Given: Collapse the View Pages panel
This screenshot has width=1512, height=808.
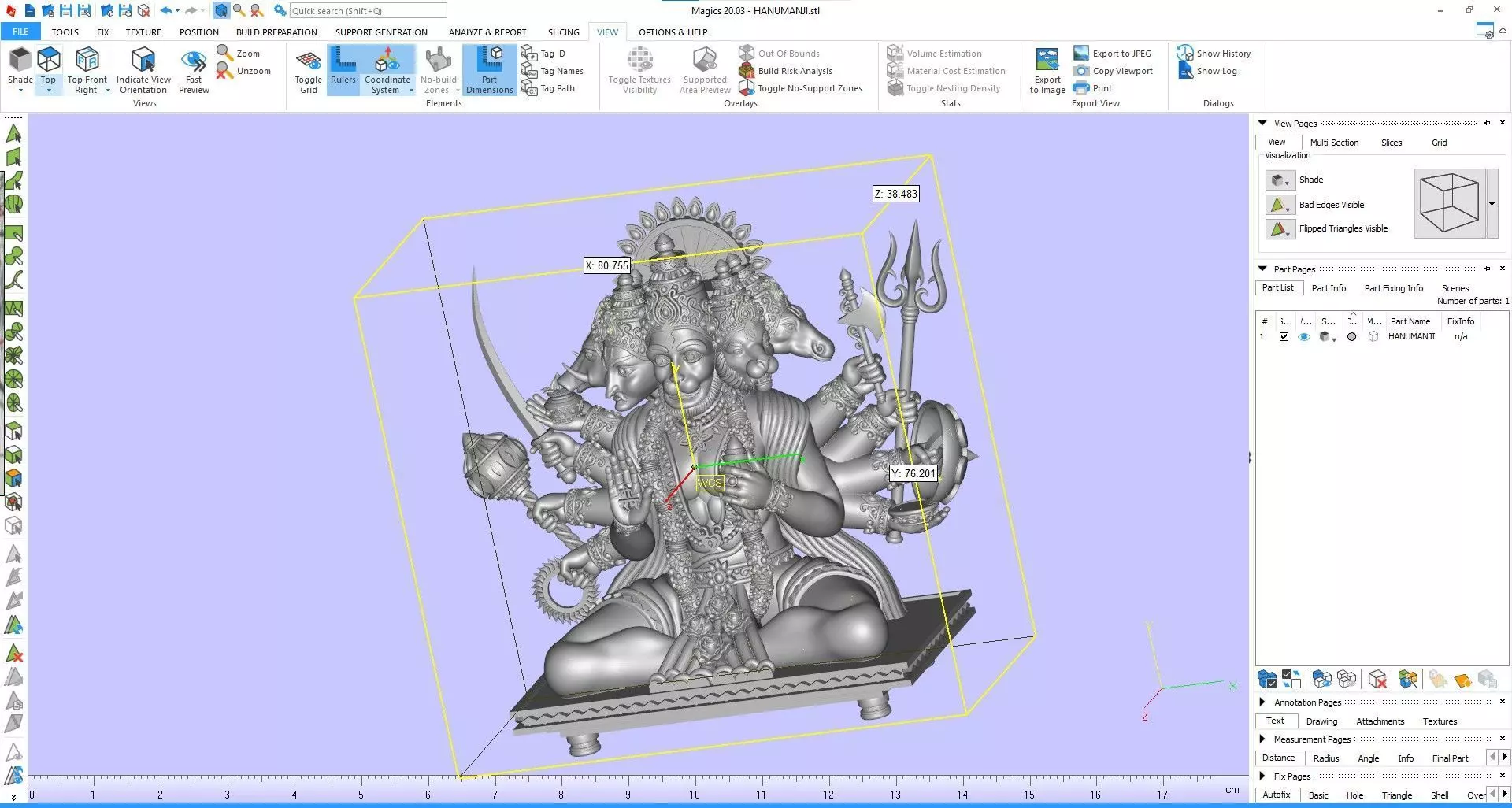Looking at the screenshot, I should click(1262, 124).
